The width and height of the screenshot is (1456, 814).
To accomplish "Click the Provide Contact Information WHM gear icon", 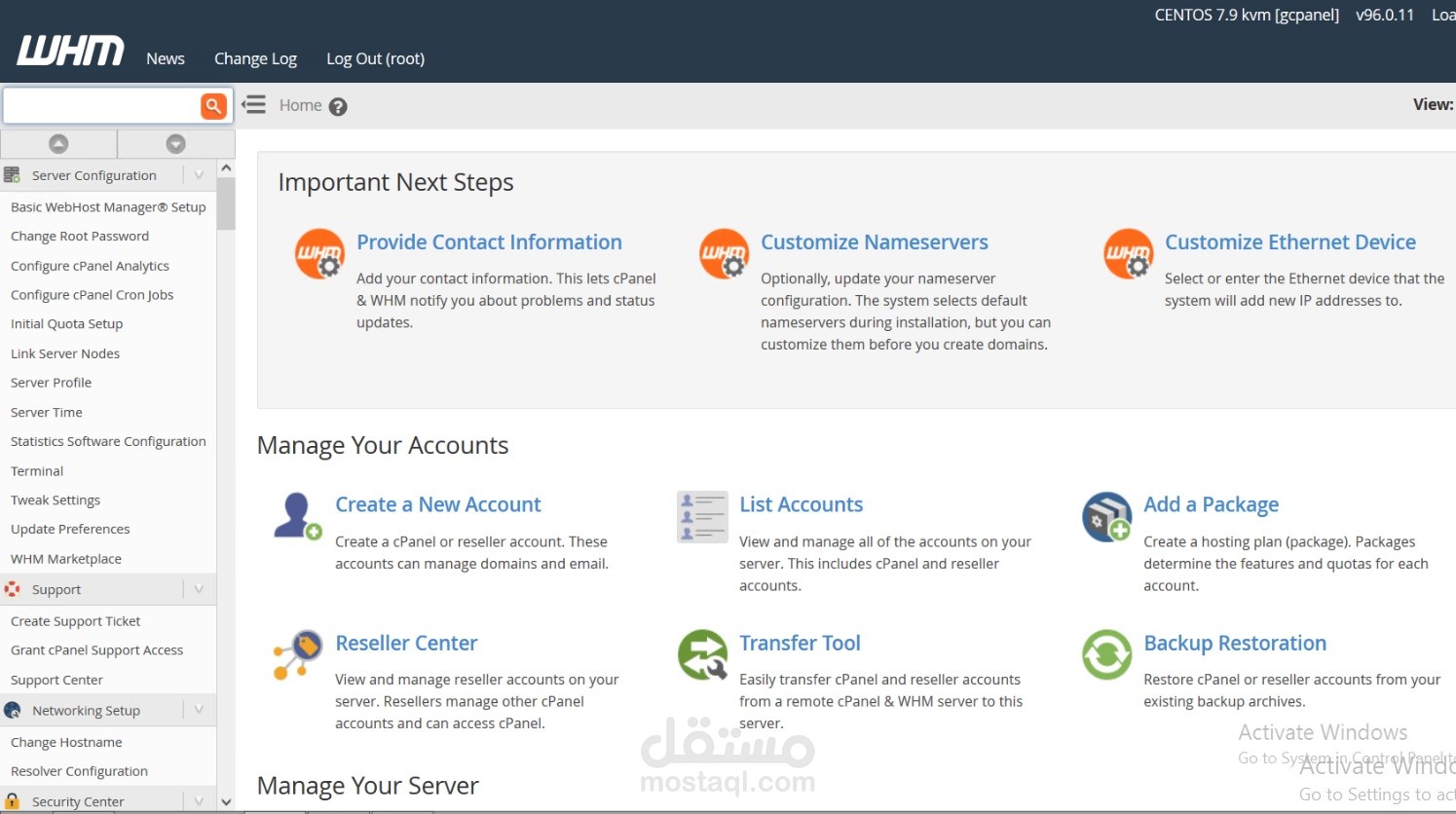I will 319,254.
